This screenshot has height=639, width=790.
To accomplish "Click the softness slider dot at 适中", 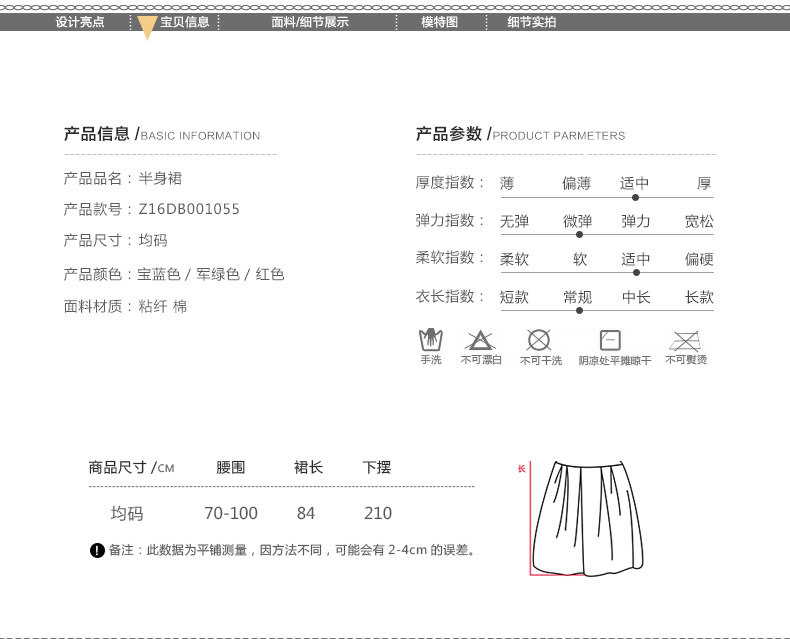I will coord(636,272).
